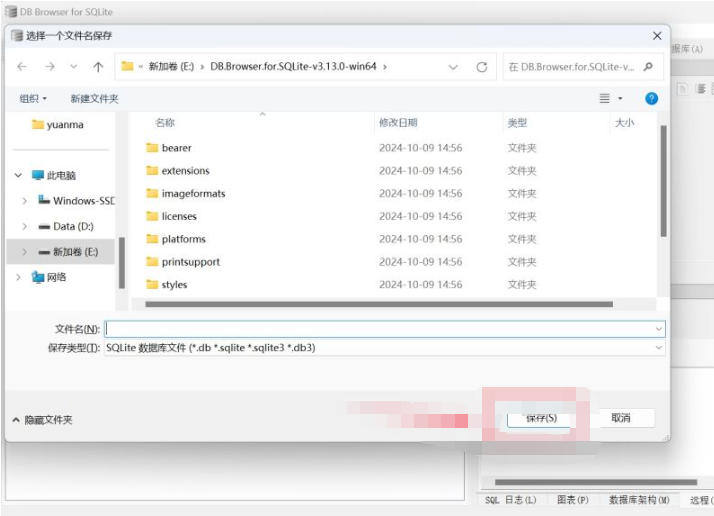The image size is (714, 516).
Task: Open the address bar history dropdown
Action: pyautogui.click(x=453, y=67)
